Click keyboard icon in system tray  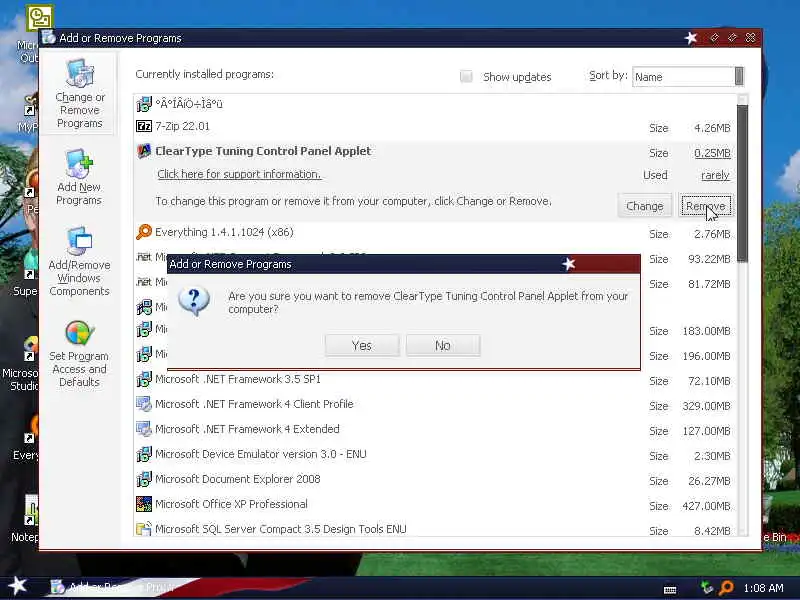tap(670, 590)
